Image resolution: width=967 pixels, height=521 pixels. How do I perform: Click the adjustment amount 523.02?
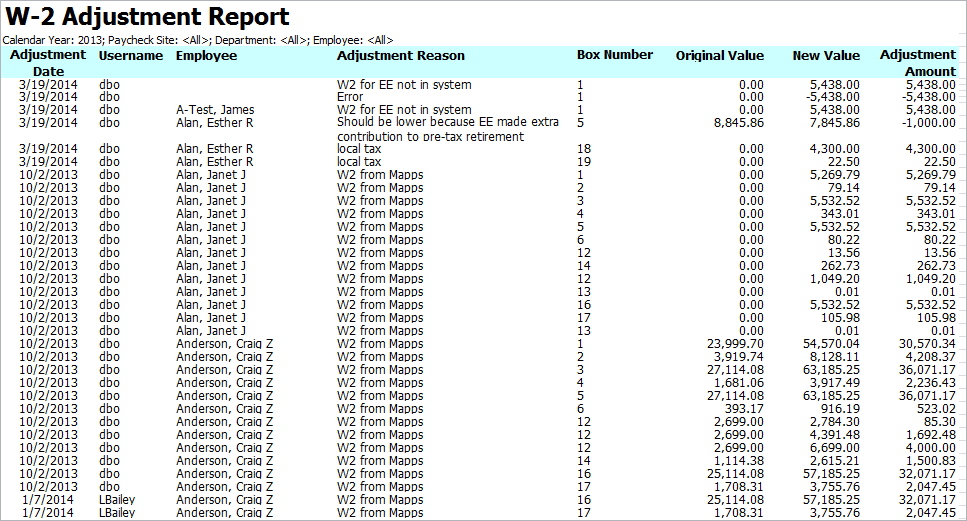[x=936, y=408]
